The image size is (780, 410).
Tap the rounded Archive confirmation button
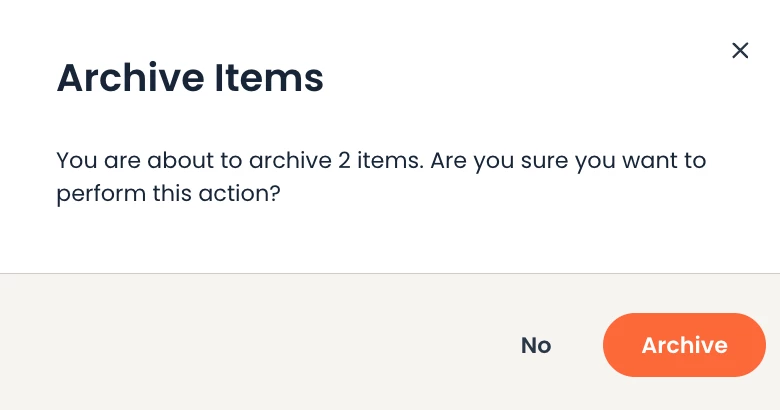point(684,345)
